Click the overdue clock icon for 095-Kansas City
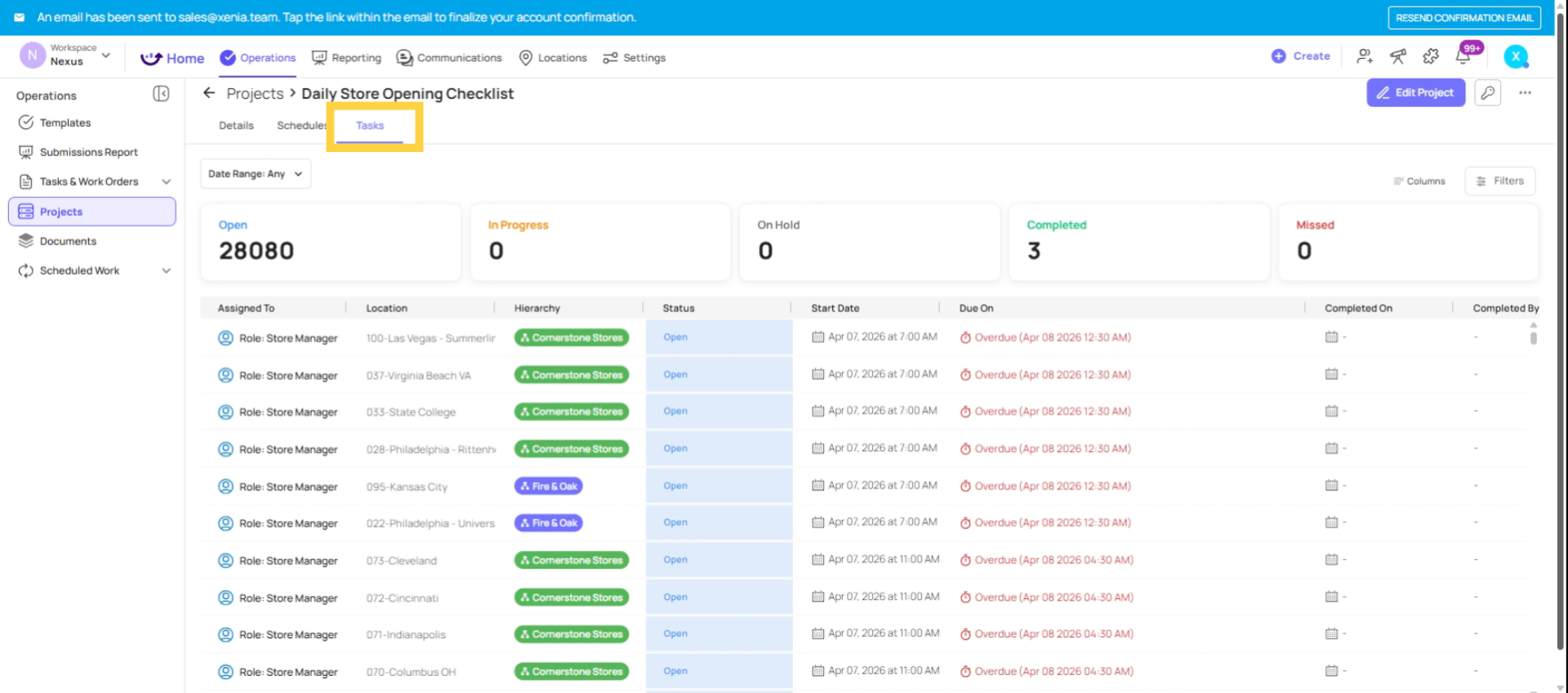Image resolution: width=1568 pixels, height=693 pixels. click(965, 486)
